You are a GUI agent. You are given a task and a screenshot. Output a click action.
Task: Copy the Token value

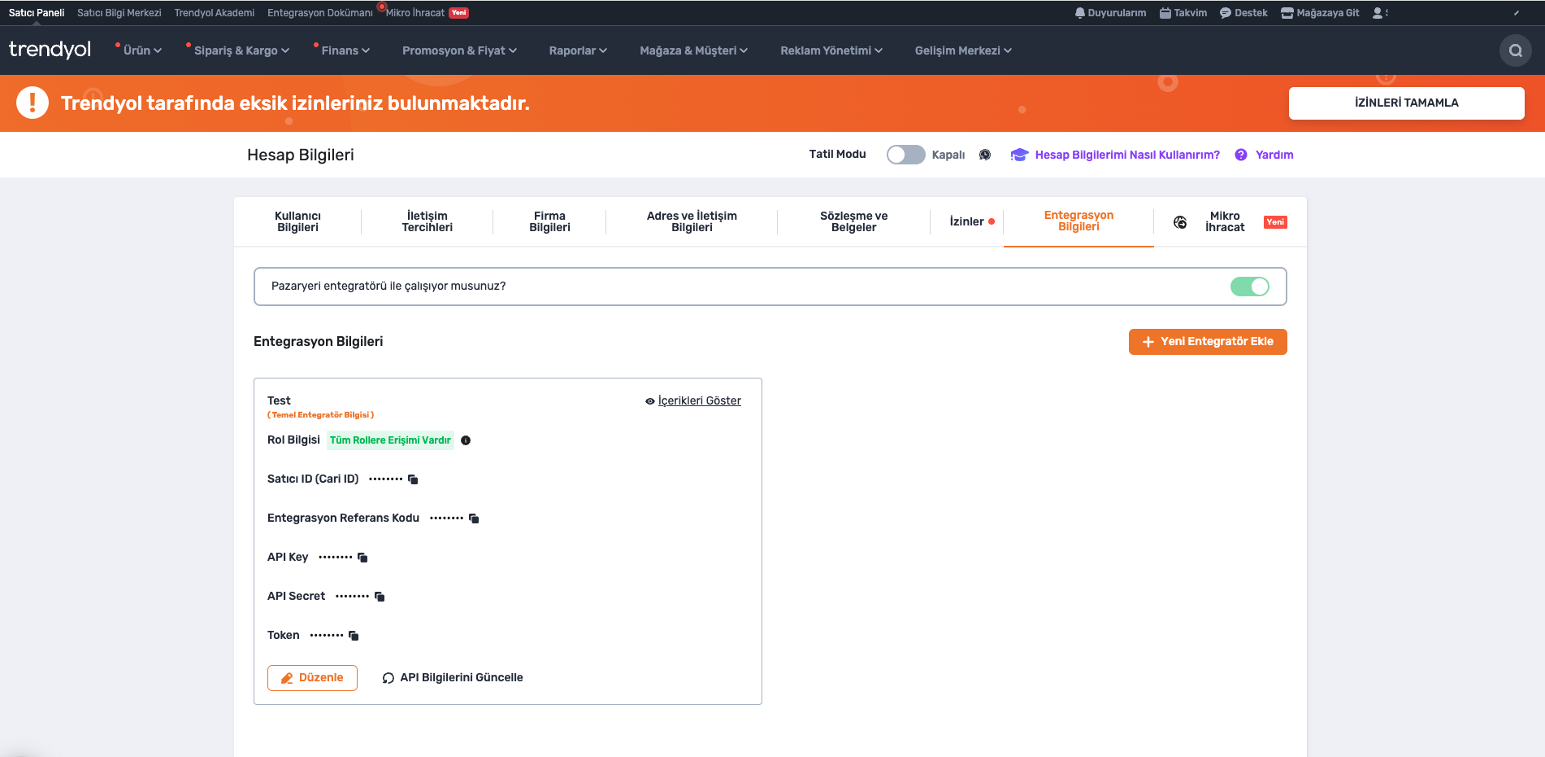pos(354,636)
